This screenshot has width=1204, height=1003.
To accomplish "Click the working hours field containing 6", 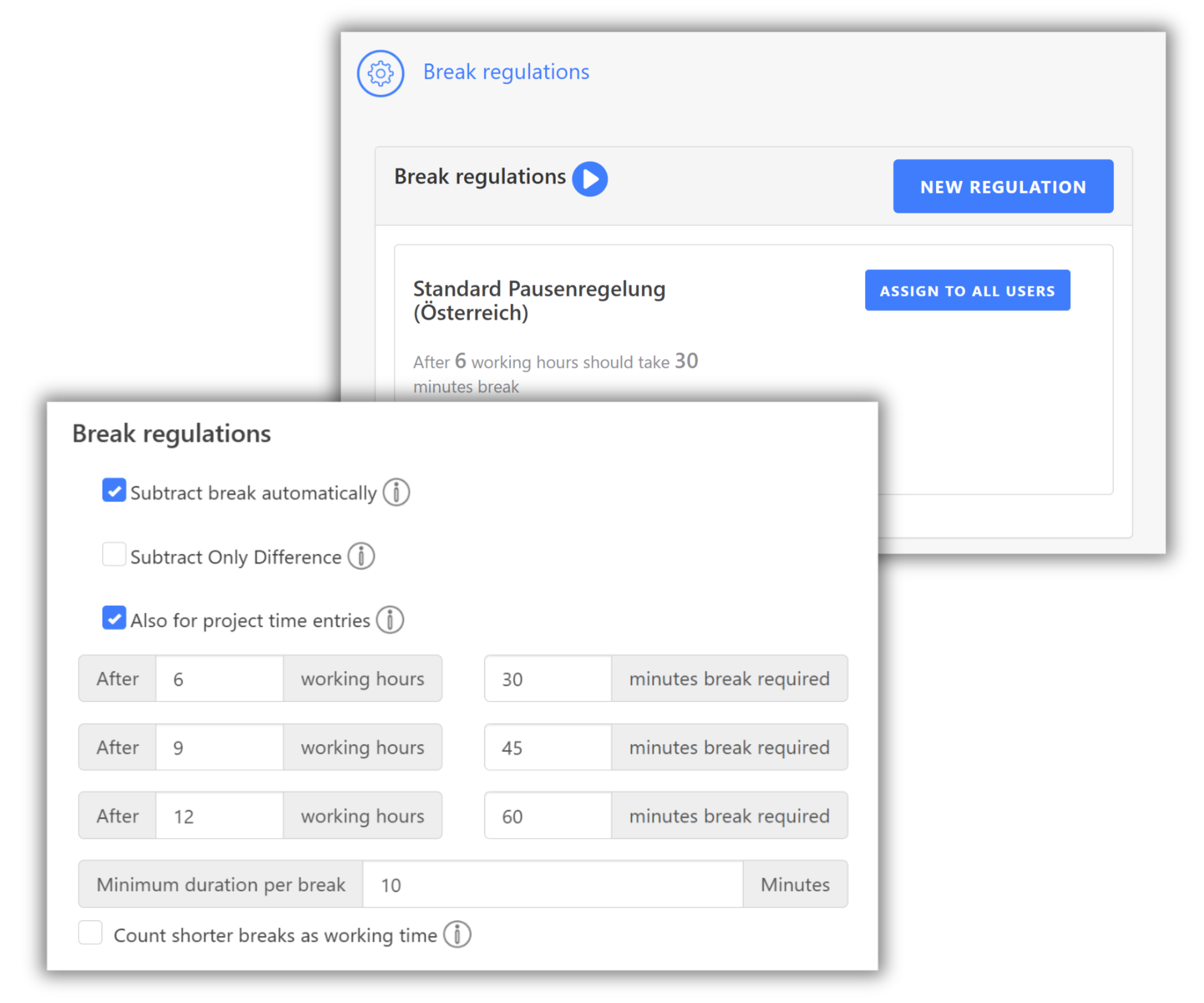I will tap(219, 679).
